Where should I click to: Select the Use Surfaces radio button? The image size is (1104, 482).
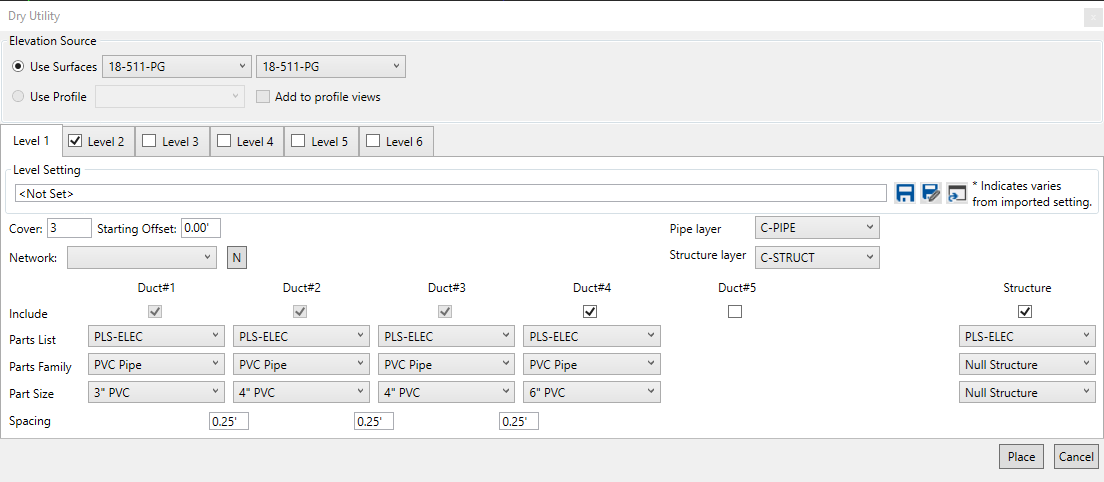pos(18,67)
